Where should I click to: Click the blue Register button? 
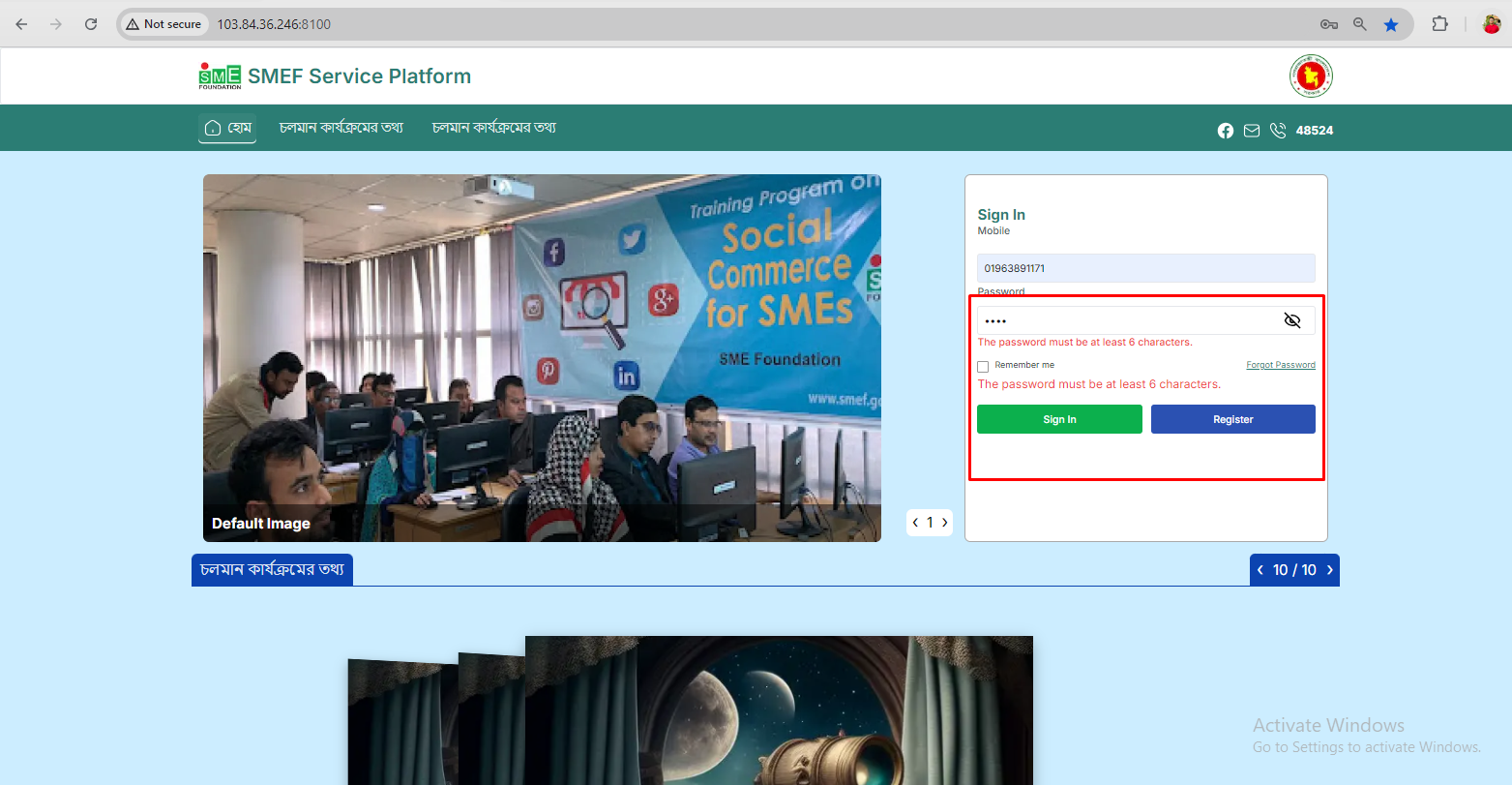point(1233,419)
